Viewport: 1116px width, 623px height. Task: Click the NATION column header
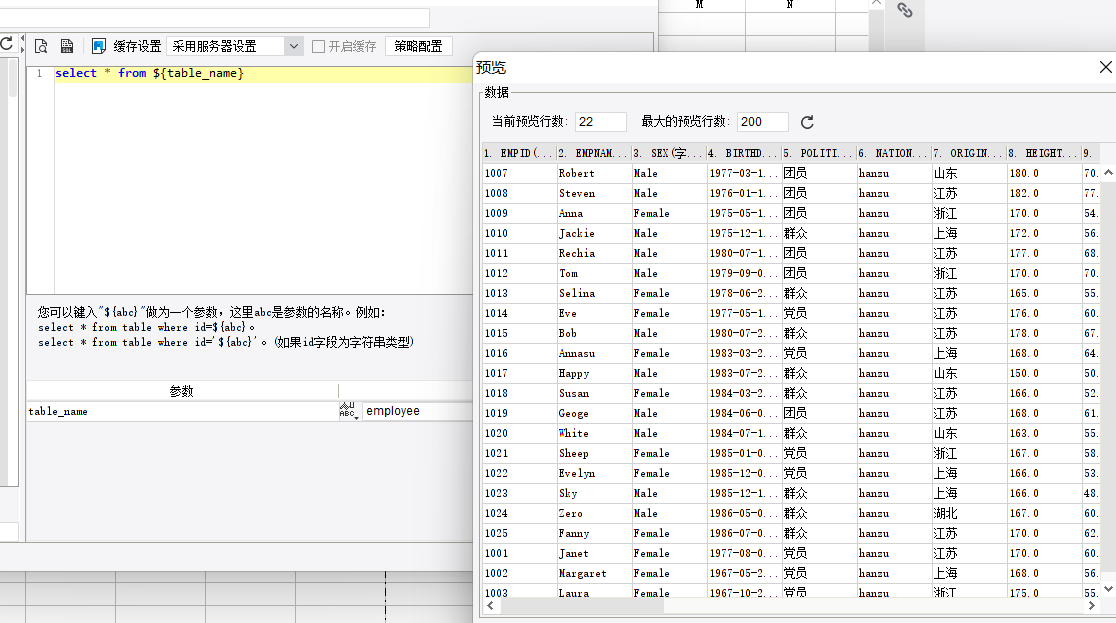[894, 153]
